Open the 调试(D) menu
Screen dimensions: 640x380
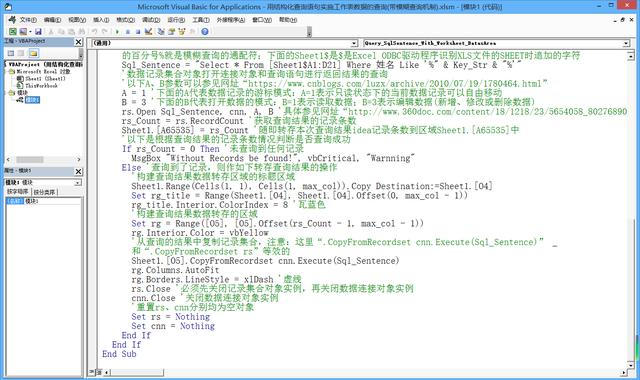pos(151,20)
